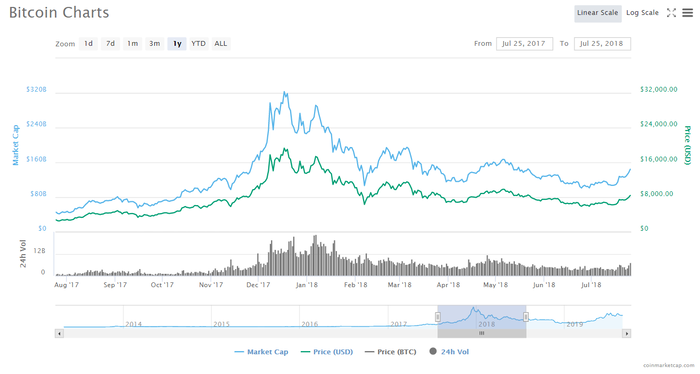Click the 2019 label in navigator
The height and width of the screenshot is (374, 700).
coord(575,324)
